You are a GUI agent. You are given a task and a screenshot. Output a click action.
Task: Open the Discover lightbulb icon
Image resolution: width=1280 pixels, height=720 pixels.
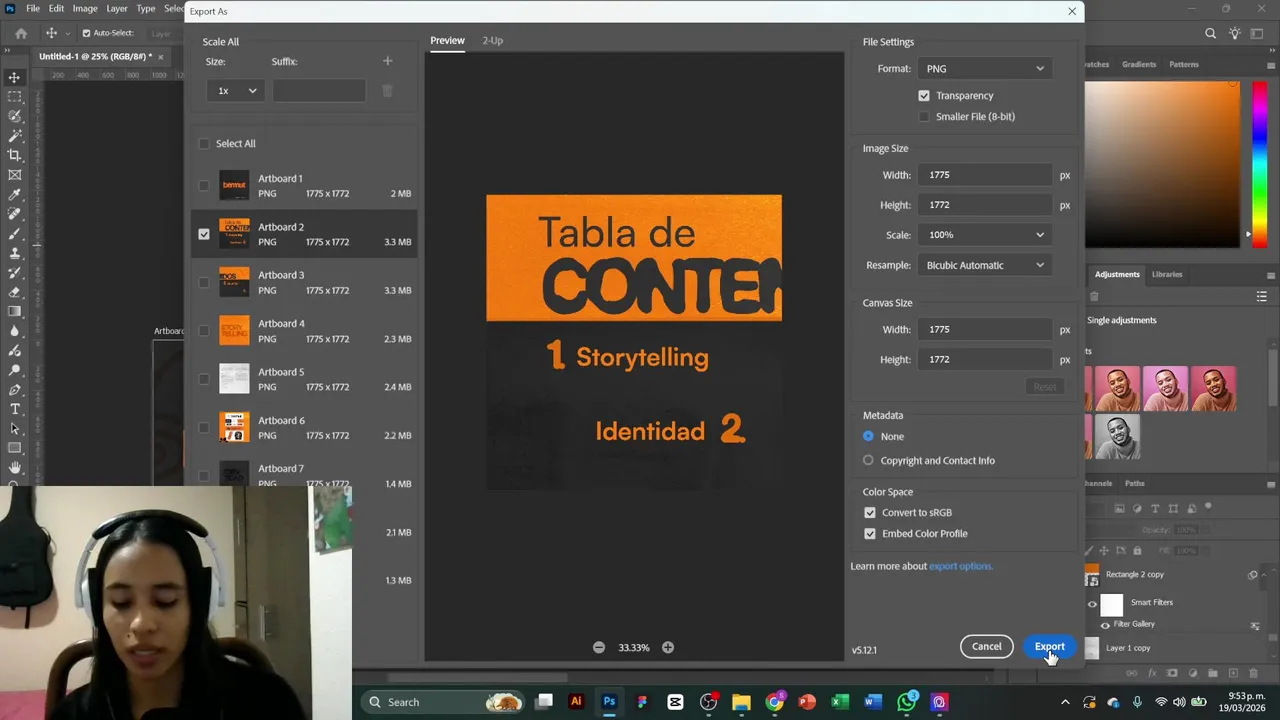pos(1237,33)
